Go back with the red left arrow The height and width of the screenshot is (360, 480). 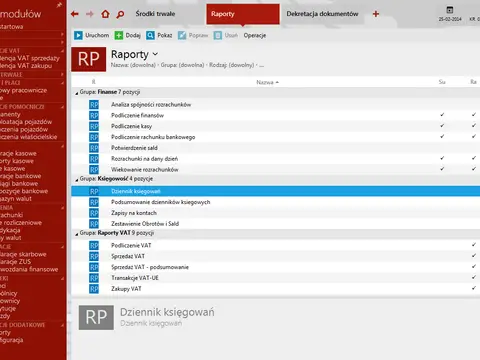[x=75, y=14]
